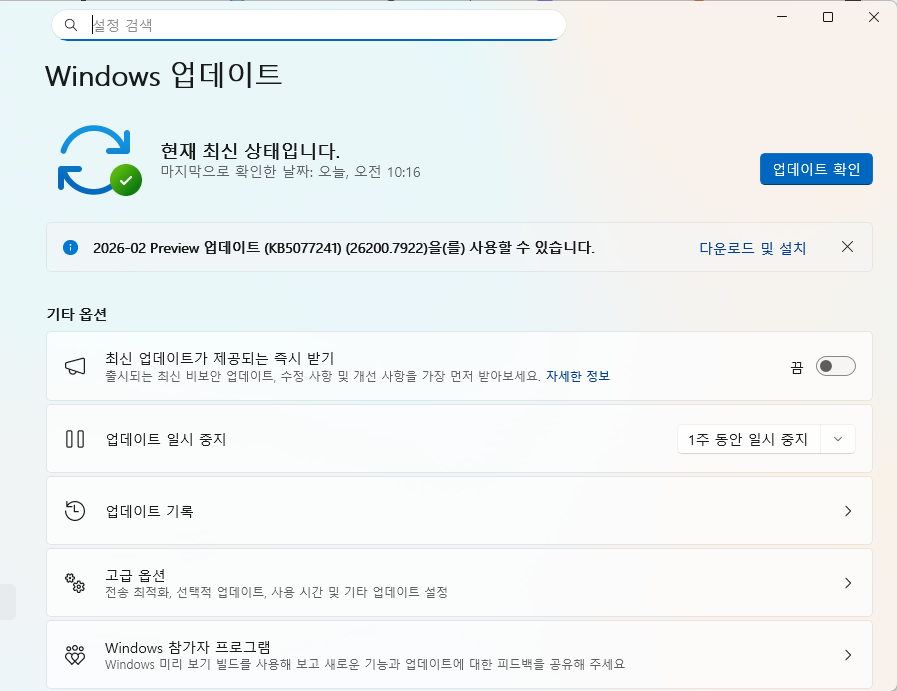The image size is (897, 691).
Task: Click the 다운로드 및 설치 link
Action: coord(752,248)
